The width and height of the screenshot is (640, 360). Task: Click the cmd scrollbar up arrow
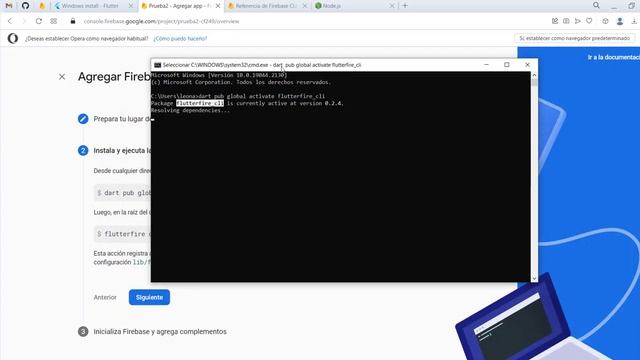point(534,76)
